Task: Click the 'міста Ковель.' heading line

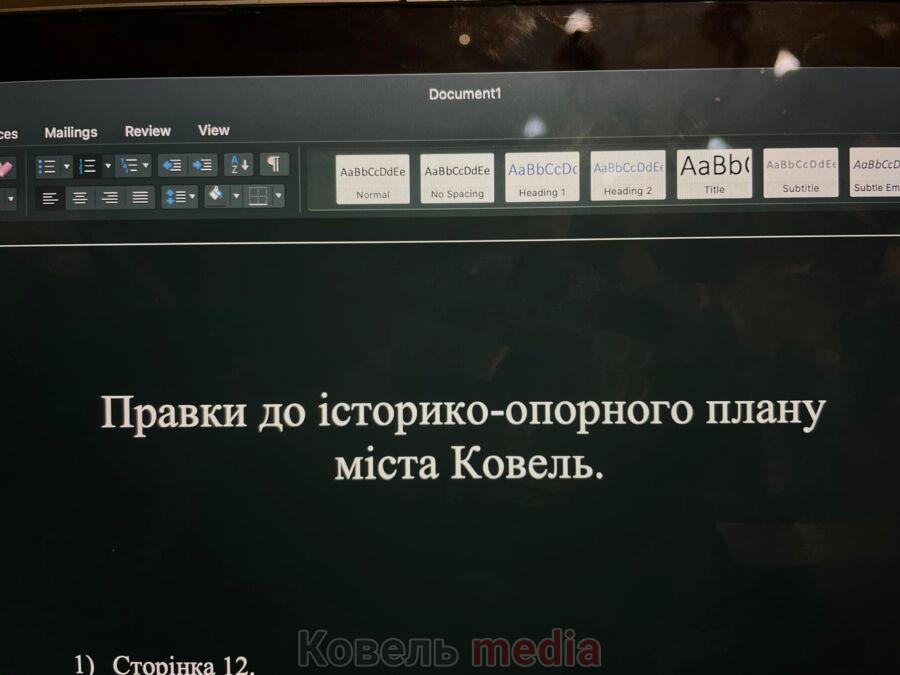Action: [468, 464]
